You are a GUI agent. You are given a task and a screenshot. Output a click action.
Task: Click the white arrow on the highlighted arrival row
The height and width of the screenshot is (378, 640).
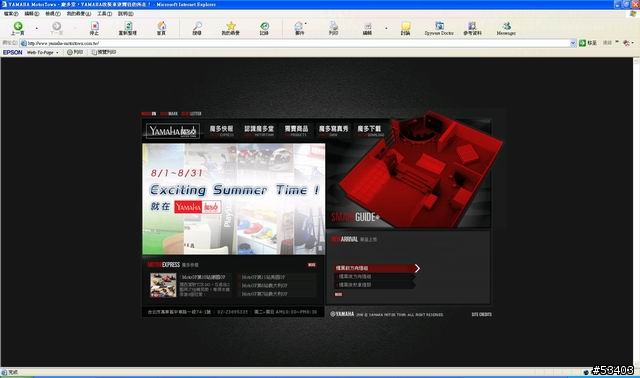[x=417, y=268]
